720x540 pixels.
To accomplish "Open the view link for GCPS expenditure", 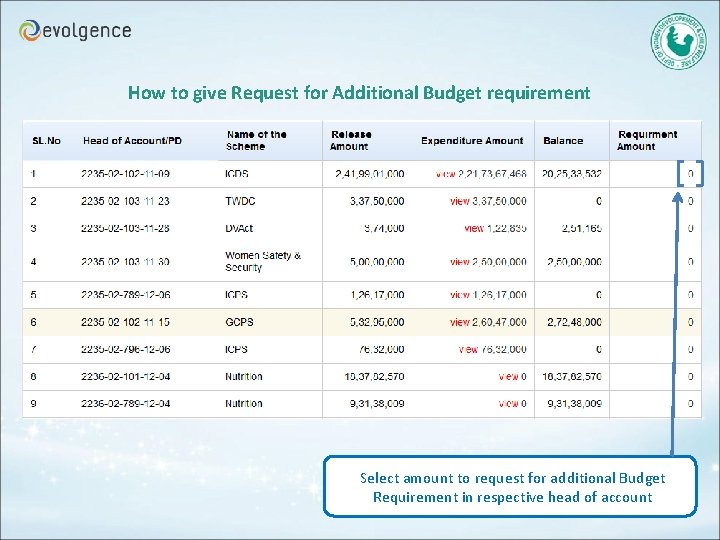I will click(x=460, y=322).
